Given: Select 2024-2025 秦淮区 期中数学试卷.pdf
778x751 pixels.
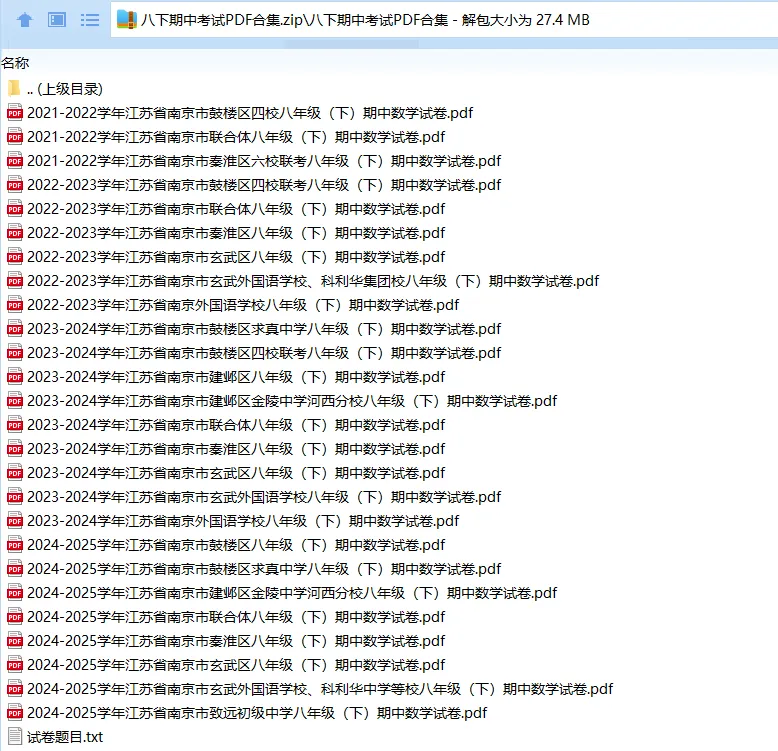Looking at the screenshot, I should (226, 641).
